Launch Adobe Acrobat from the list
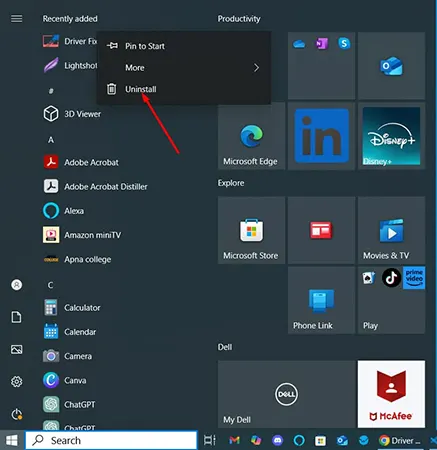Screen dimensions: 437x450 click(81, 162)
